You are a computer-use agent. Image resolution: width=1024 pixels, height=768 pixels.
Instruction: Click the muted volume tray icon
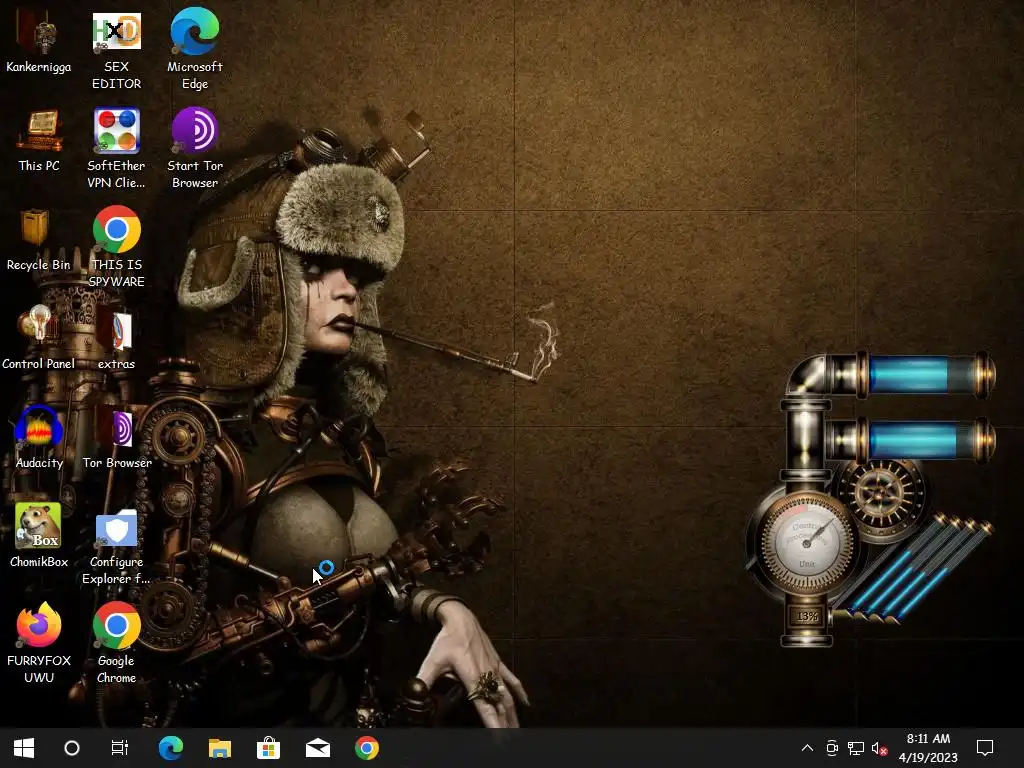click(x=880, y=748)
